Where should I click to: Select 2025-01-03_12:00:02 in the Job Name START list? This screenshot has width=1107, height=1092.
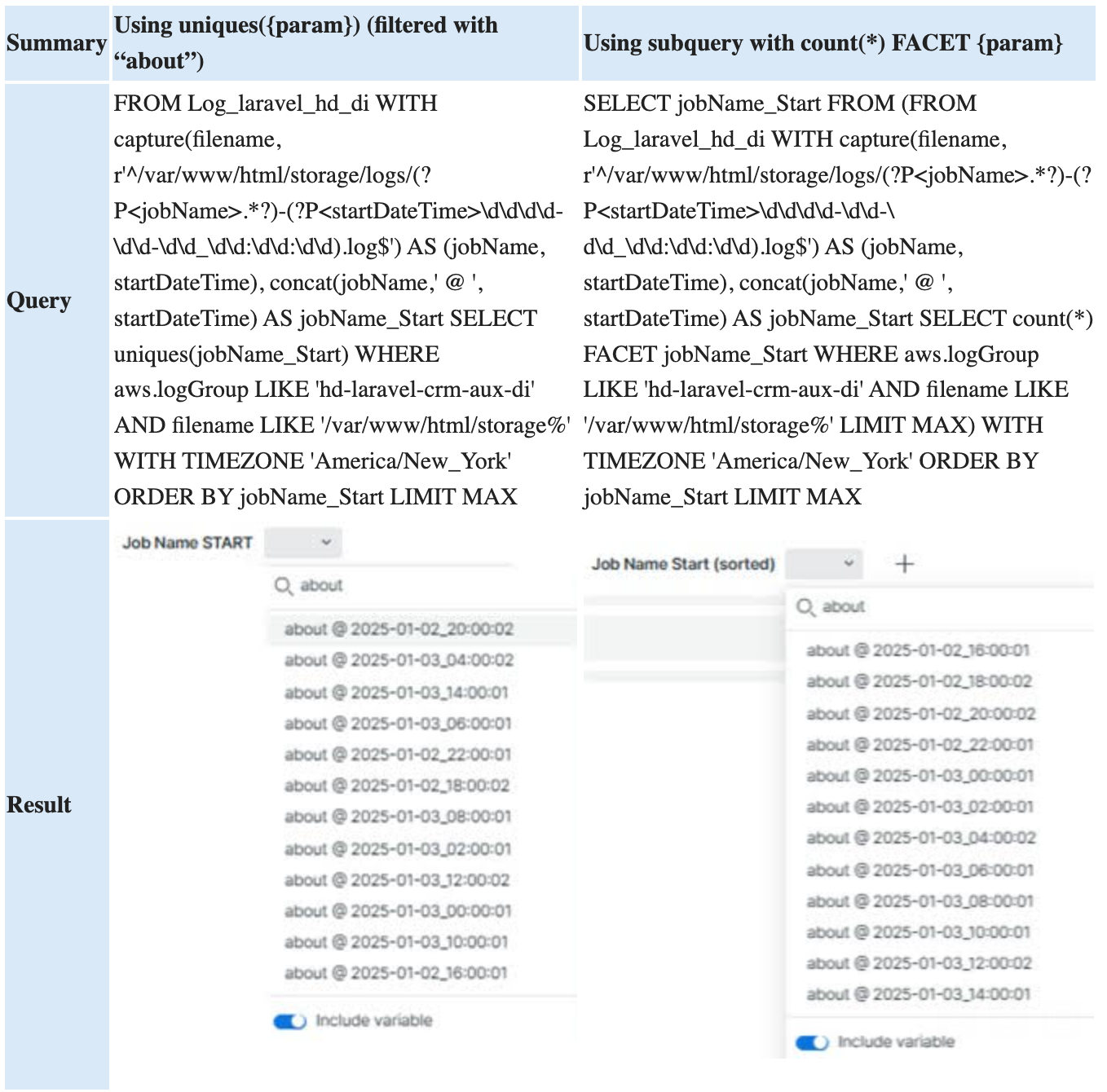coord(397,880)
